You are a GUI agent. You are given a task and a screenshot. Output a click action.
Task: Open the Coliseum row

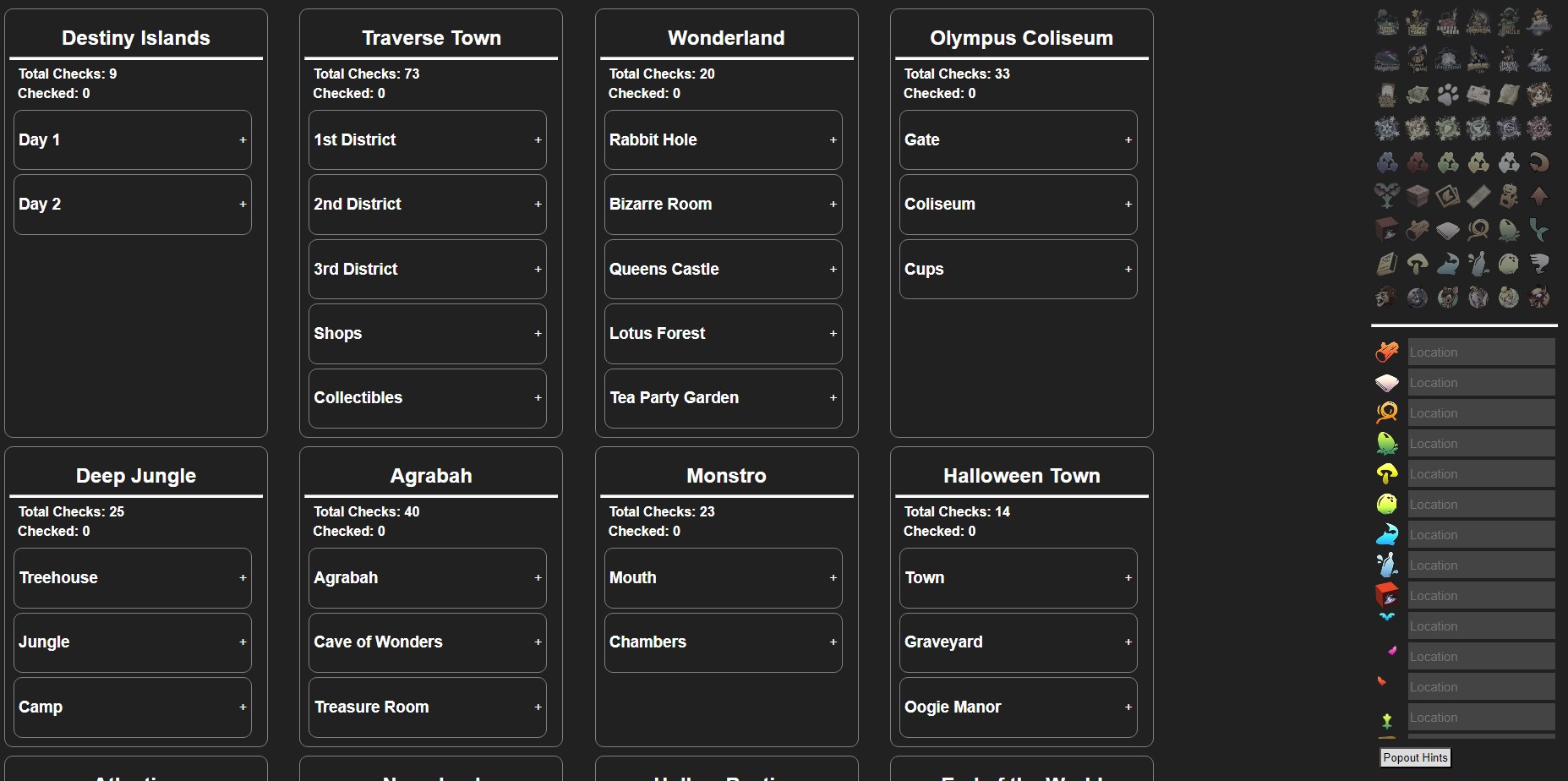[1018, 205]
